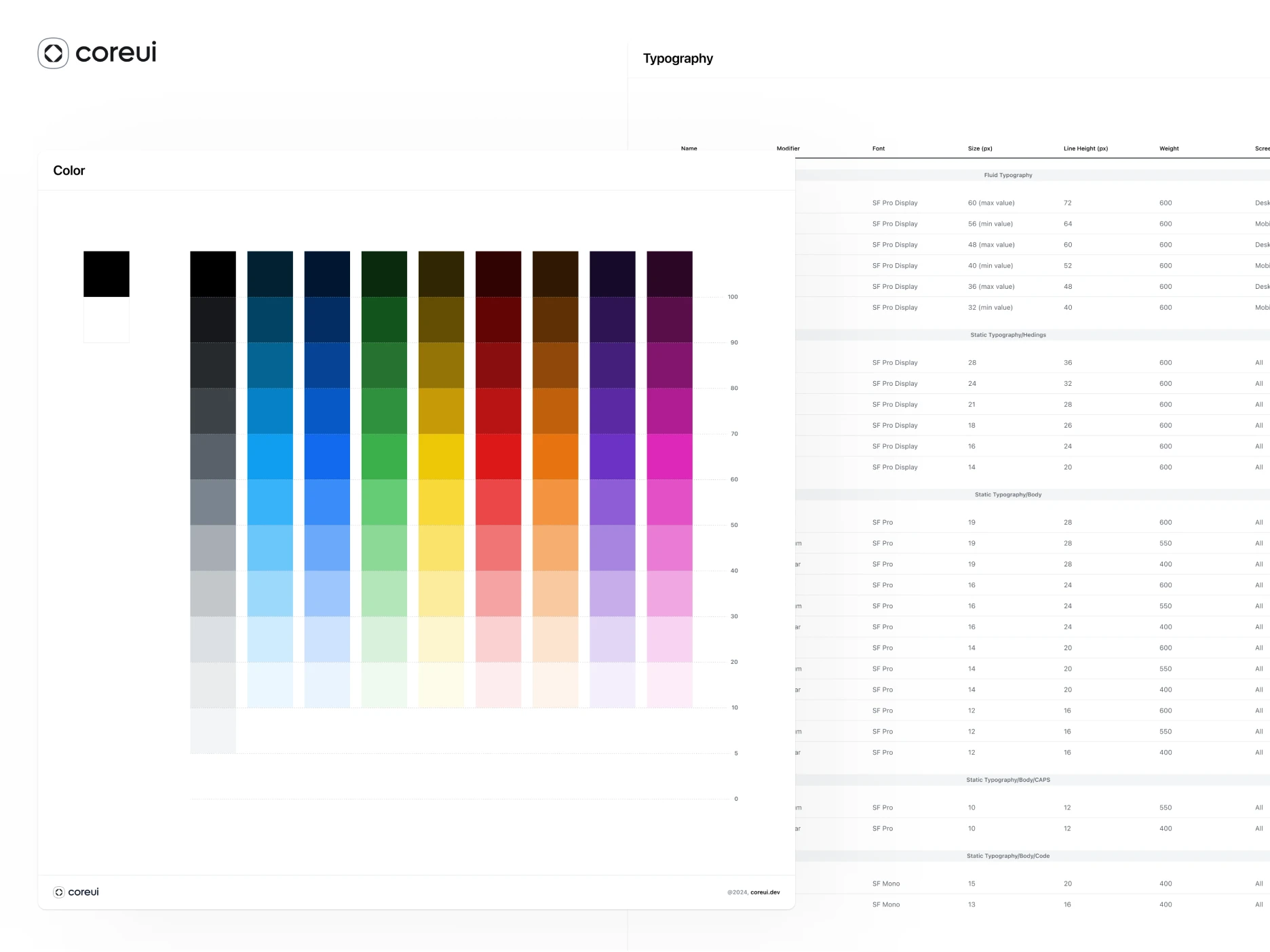Viewport: 1270px width, 952px height.
Task: Click the '48 (max value)' size cell
Action: tap(991, 245)
